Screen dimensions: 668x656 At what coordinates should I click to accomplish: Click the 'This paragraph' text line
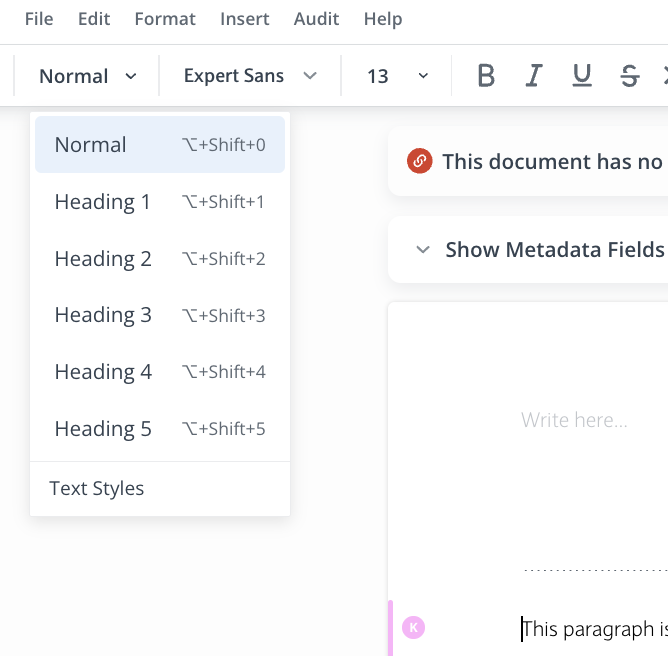(x=595, y=629)
